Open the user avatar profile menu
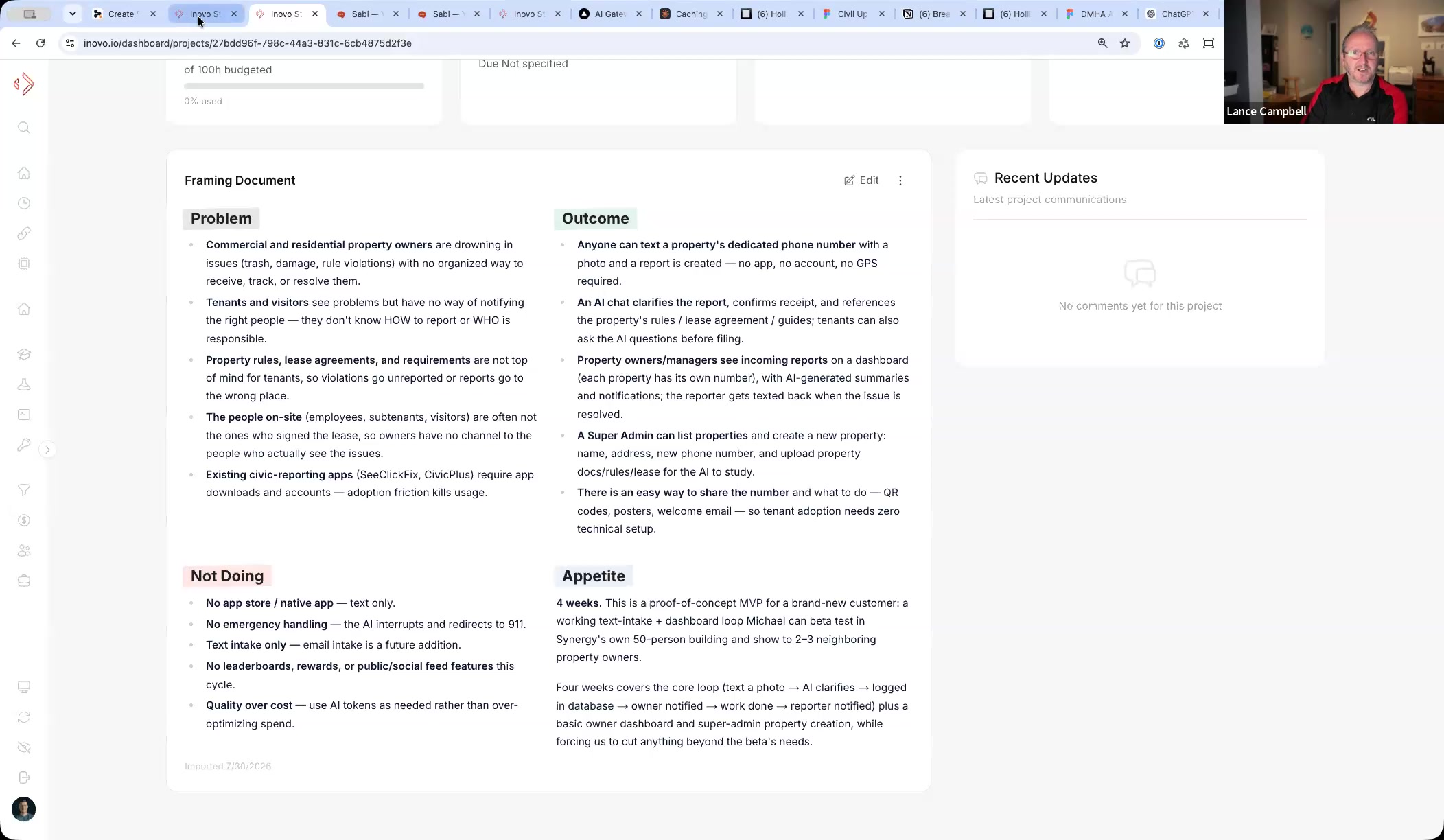1444x840 pixels. (24, 809)
